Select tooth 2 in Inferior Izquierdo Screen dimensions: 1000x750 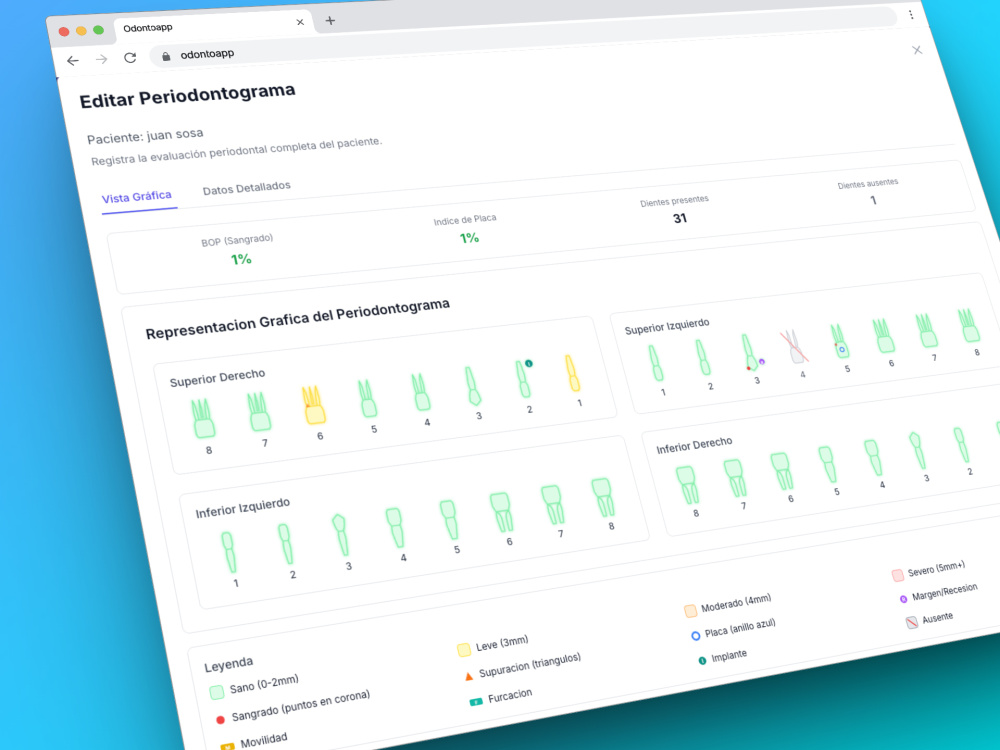click(x=285, y=544)
